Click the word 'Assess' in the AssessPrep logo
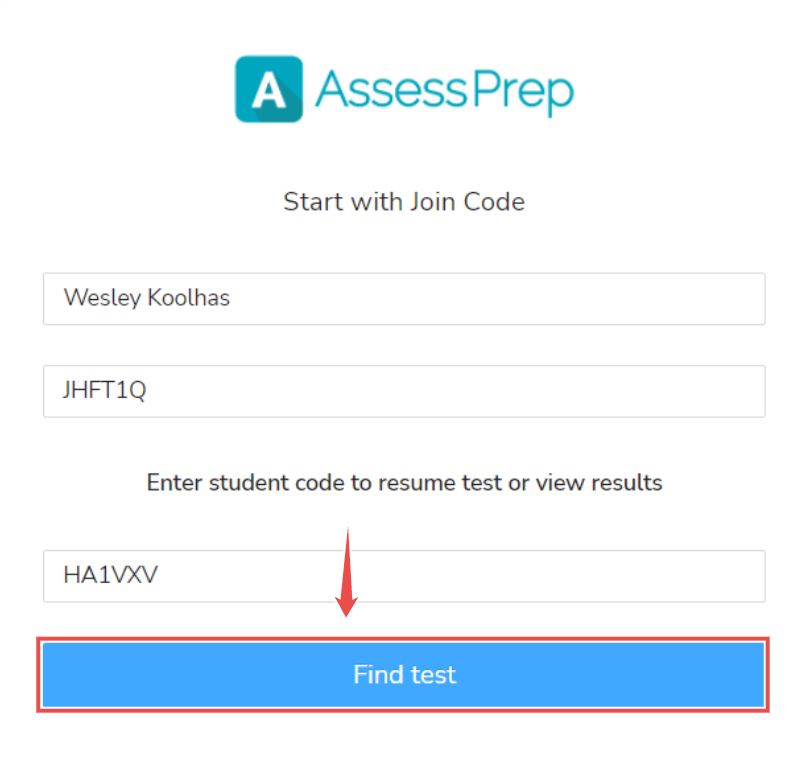The image size is (804, 784). coord(391,89)
